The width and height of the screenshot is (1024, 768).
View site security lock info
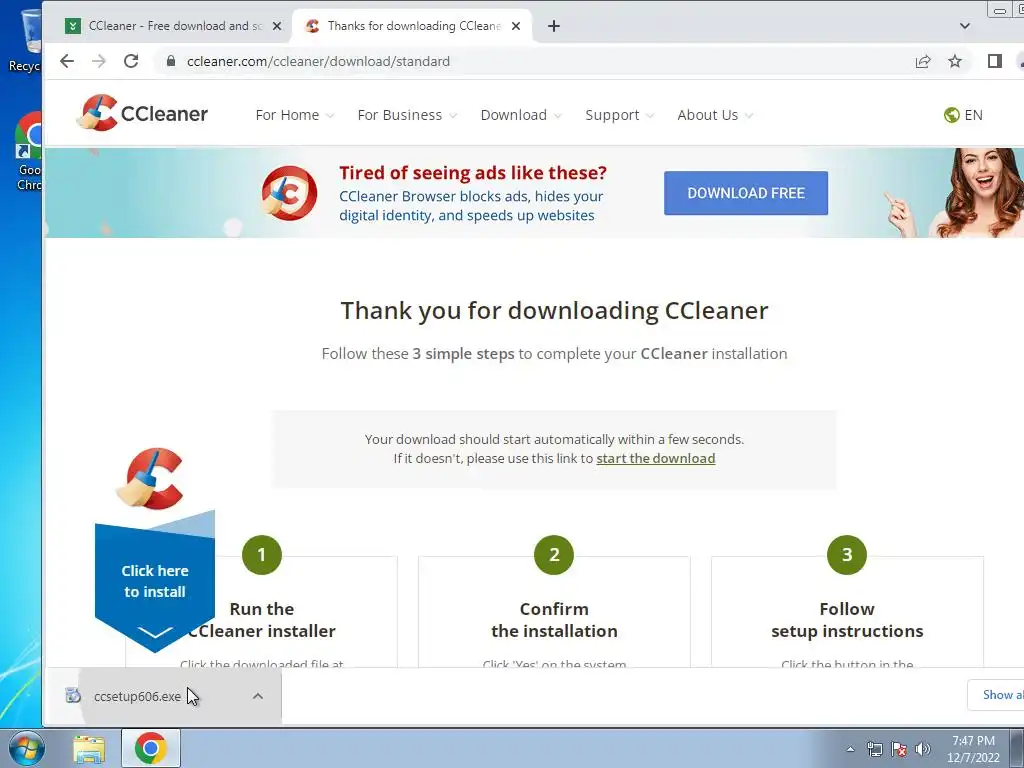[x=171, y=61]
